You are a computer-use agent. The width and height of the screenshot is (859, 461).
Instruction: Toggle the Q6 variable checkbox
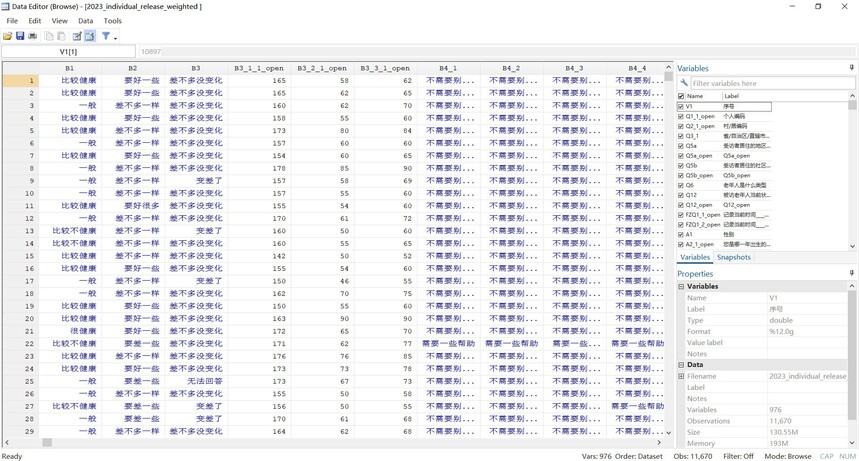click(681, 185)
